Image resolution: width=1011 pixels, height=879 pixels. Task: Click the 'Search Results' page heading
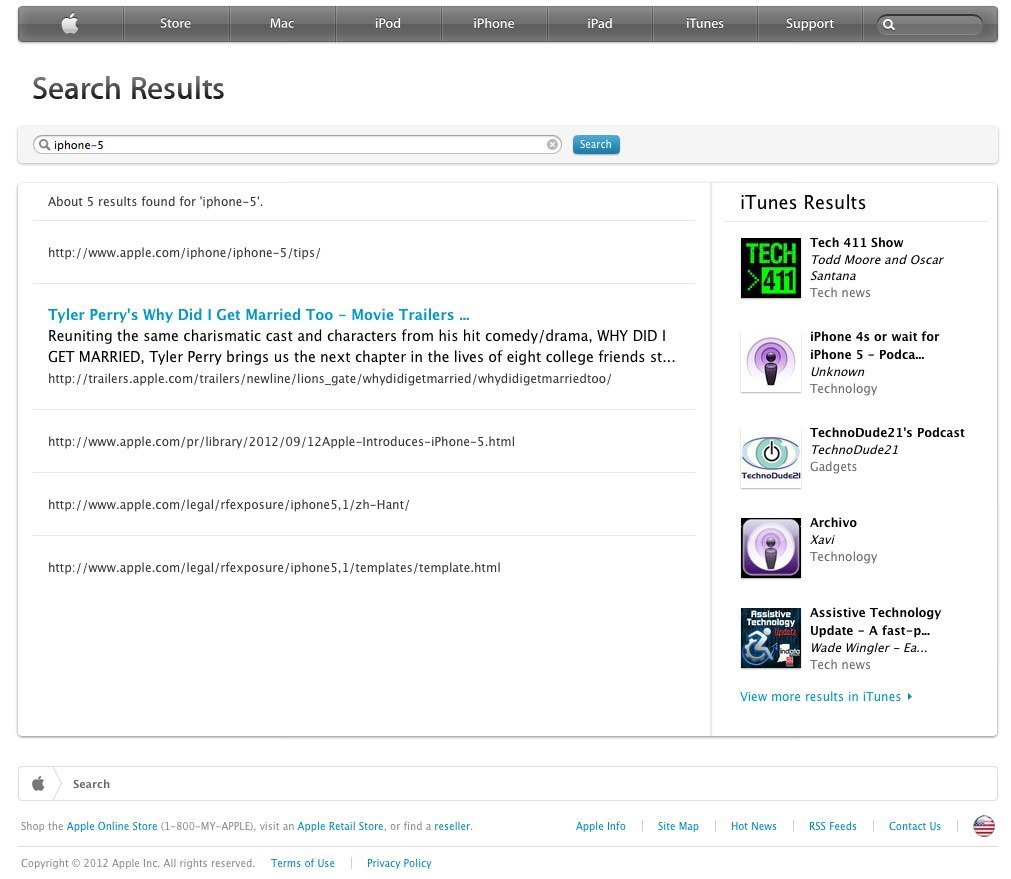[x=128, y=88]
